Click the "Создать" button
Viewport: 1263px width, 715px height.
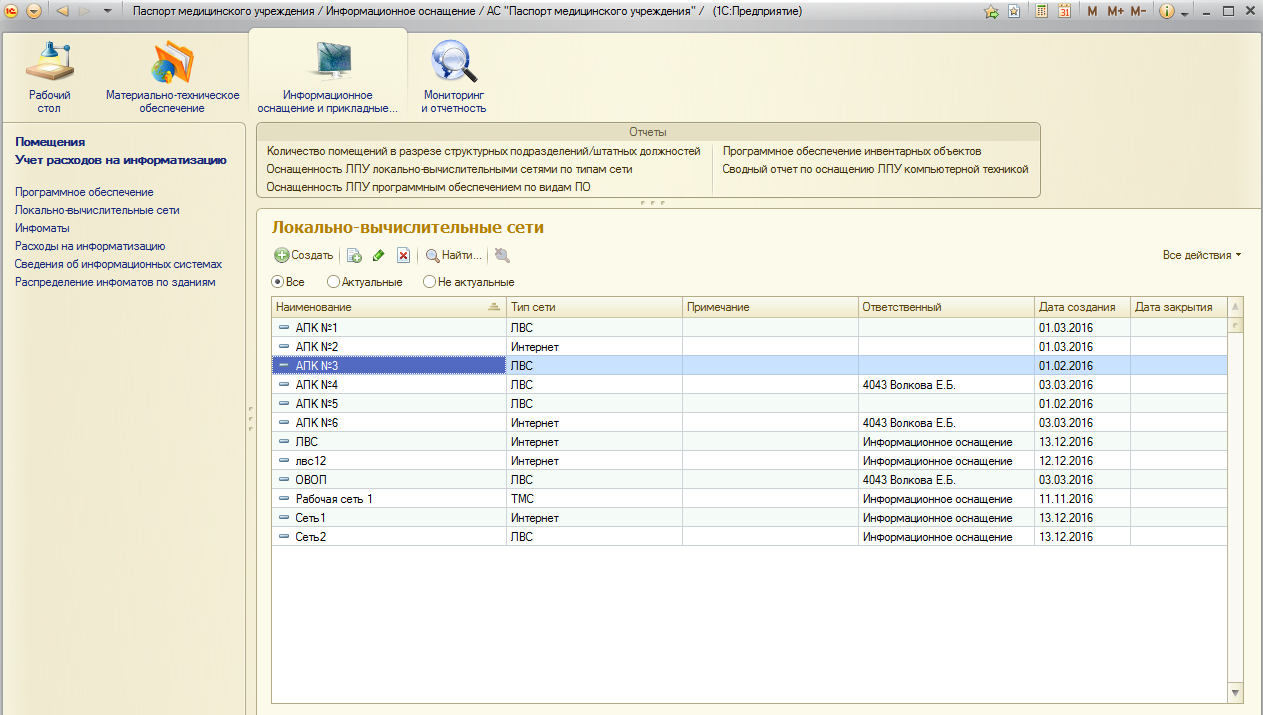pos(304,256)
